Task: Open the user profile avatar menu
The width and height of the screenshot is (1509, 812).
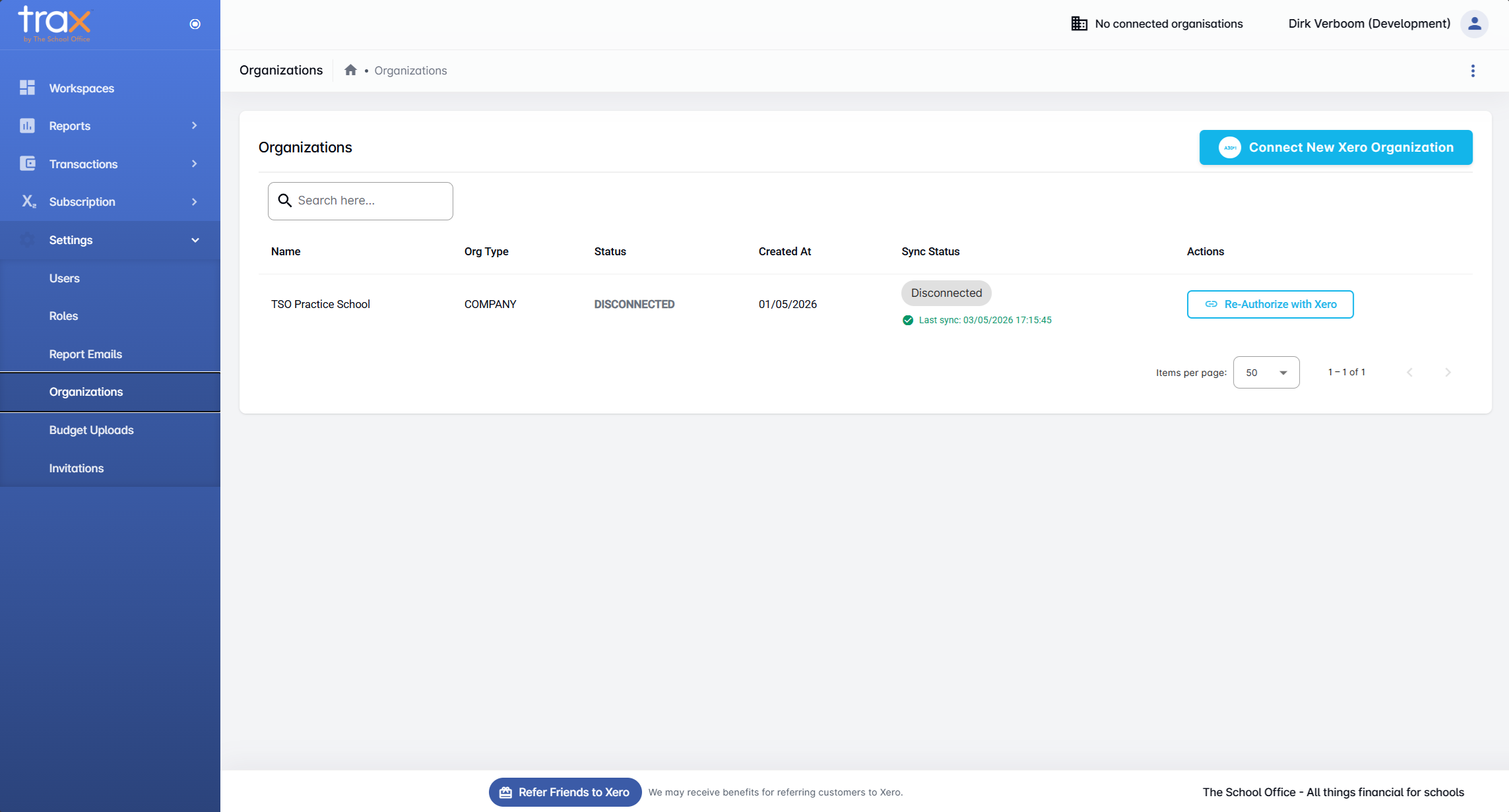Action: pyautogui.click(x=1474, y=24)
